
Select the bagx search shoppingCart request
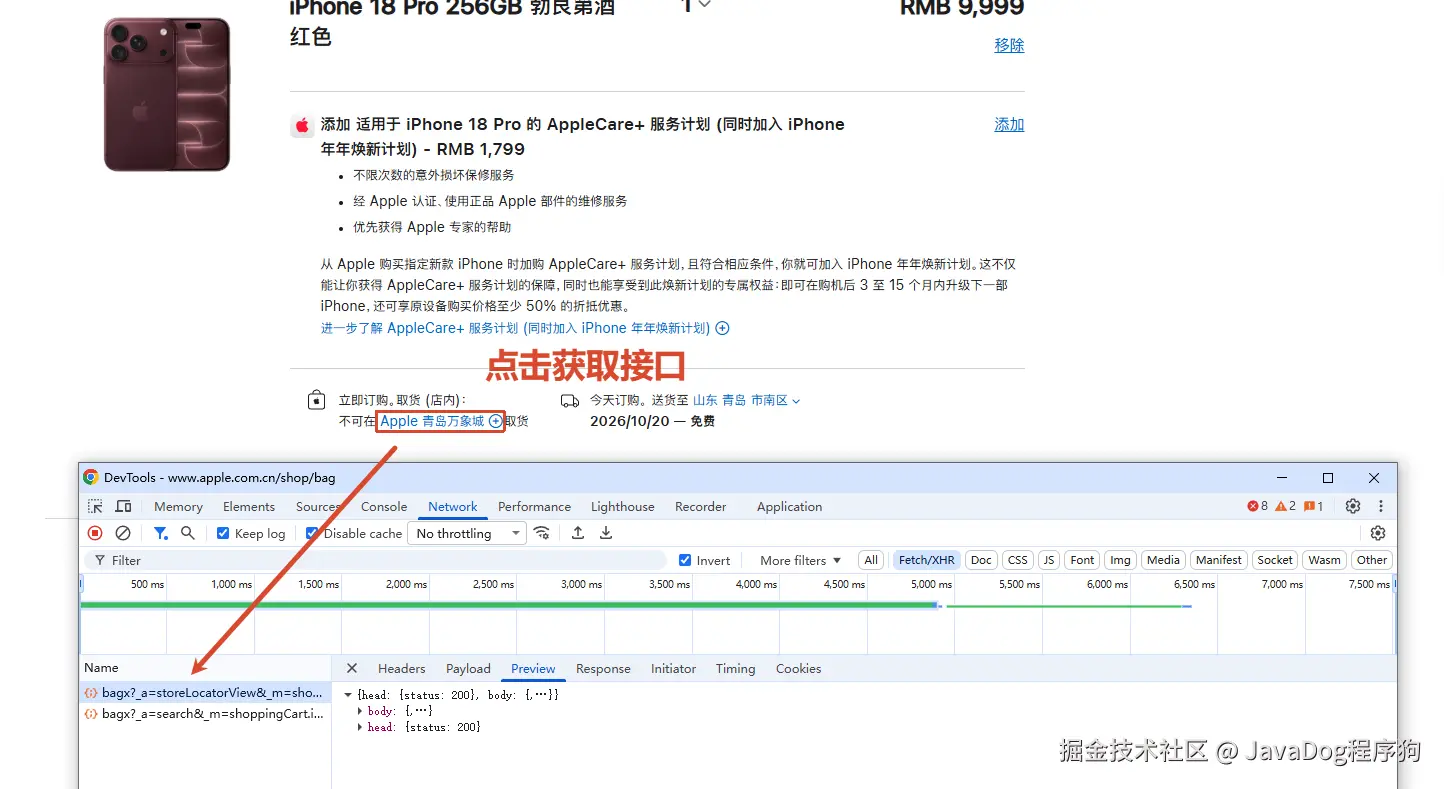(x=204, y=714)
